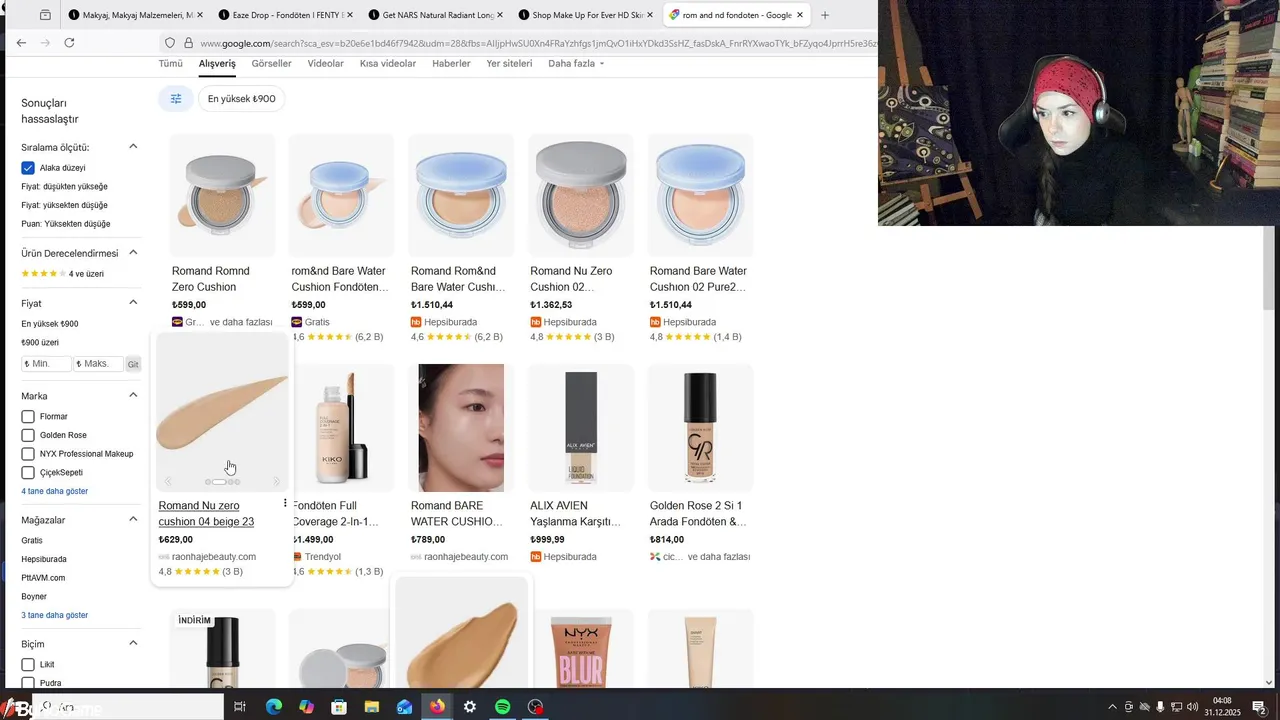
Task: Open Outlook from the taskbar
Action: 404,707
